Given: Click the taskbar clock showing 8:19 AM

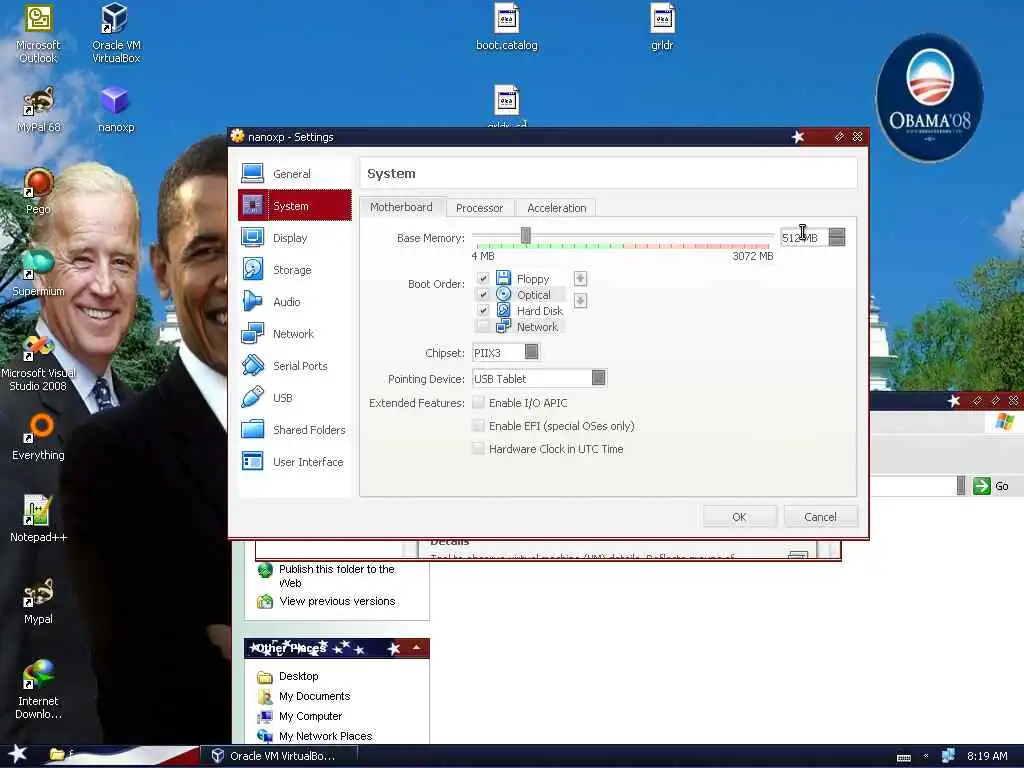Looking at the screenshot, I should tap(987, 756).
